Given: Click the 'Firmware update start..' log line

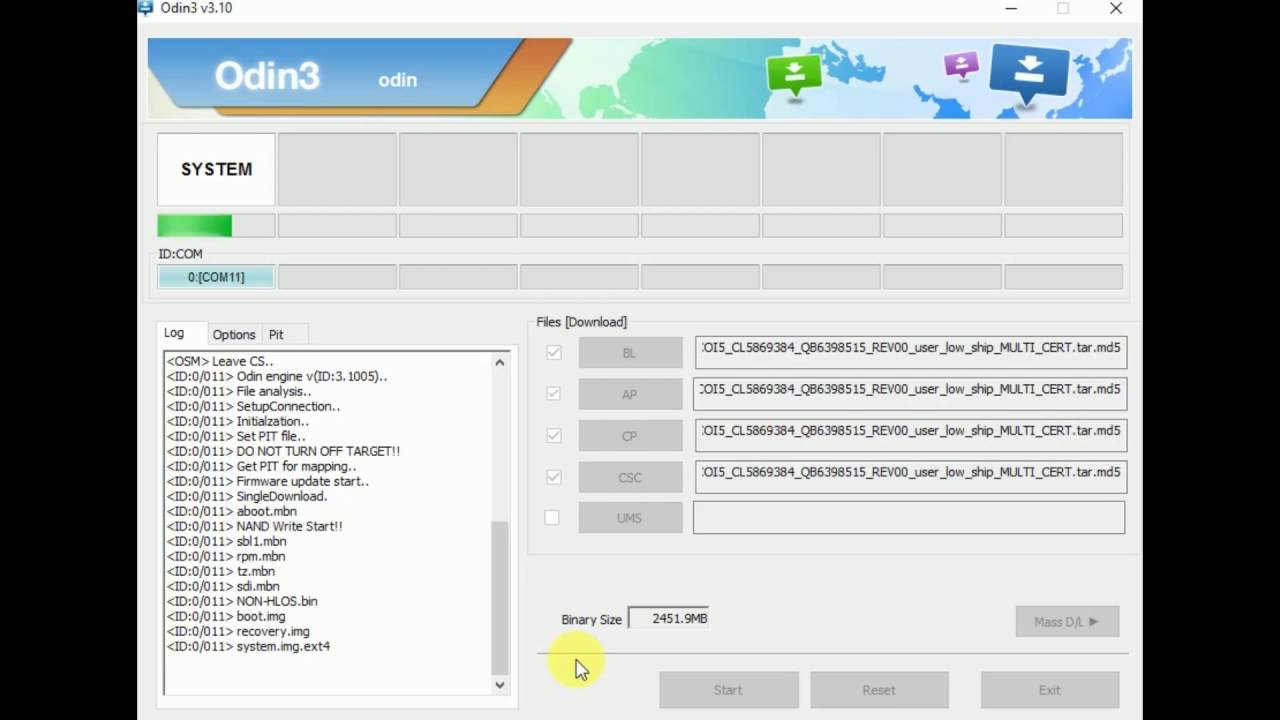Looking at the screenshot, I should [x=268, y=481].
